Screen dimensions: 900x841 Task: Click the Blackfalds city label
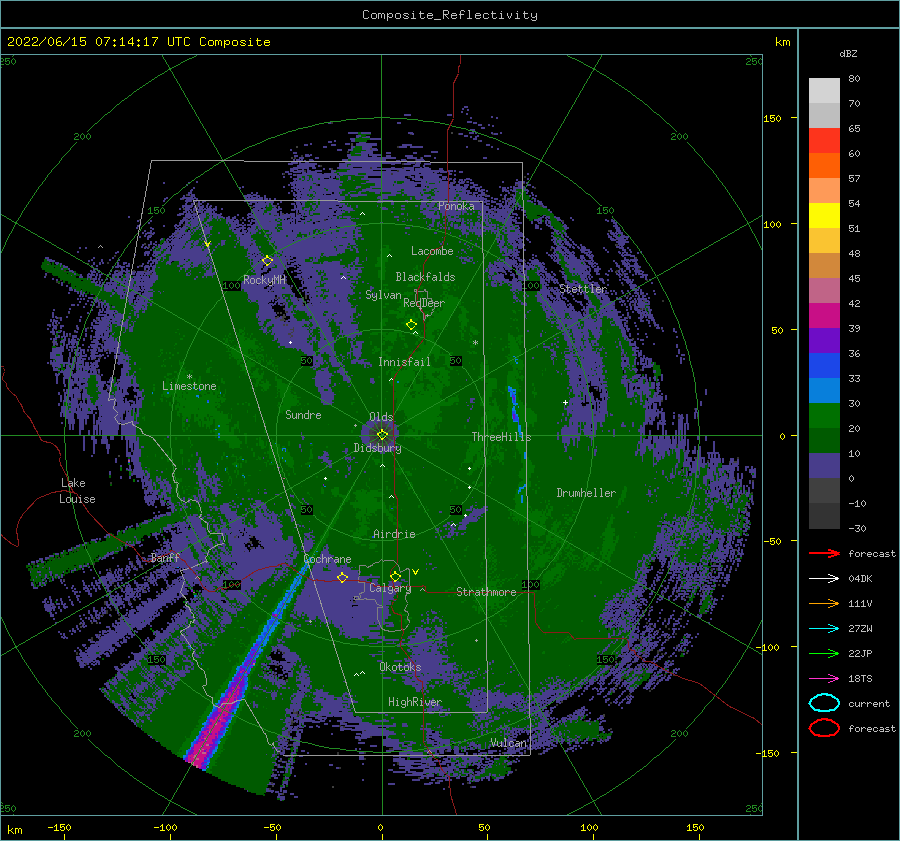point(425,277)
